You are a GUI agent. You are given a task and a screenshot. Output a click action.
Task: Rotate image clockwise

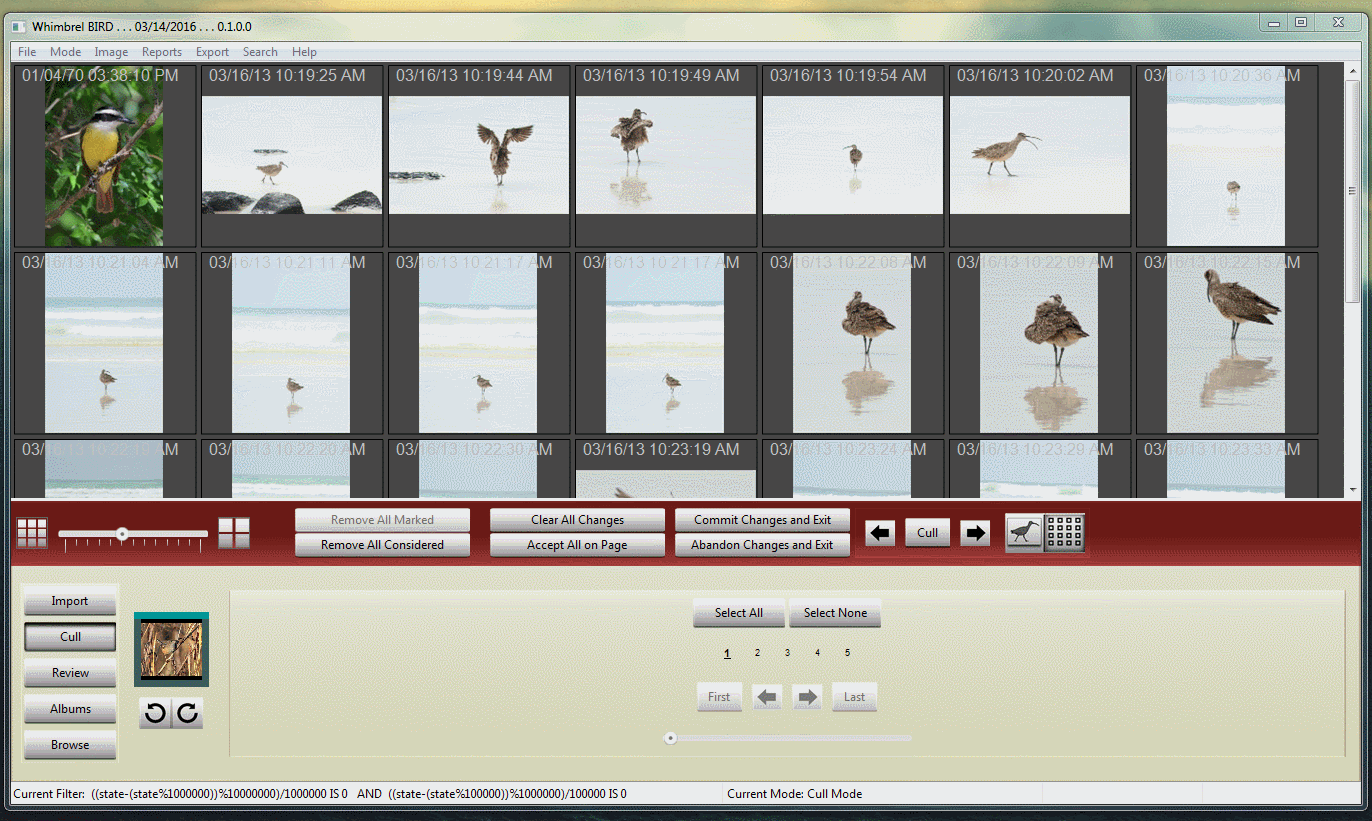(187, 713)
